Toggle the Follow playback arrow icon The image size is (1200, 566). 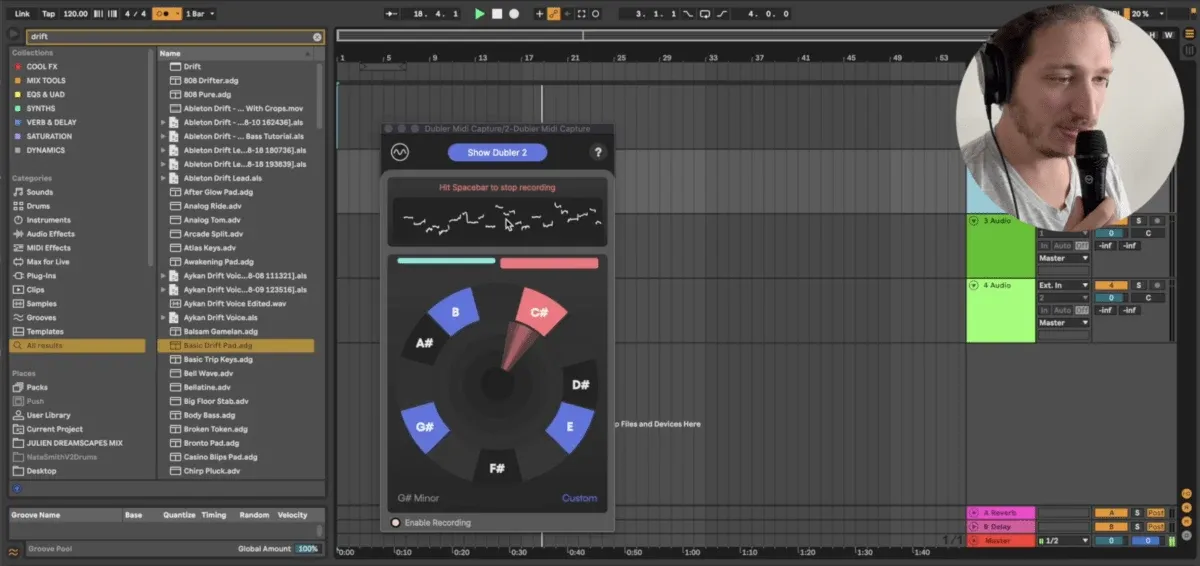click(391, 14)
